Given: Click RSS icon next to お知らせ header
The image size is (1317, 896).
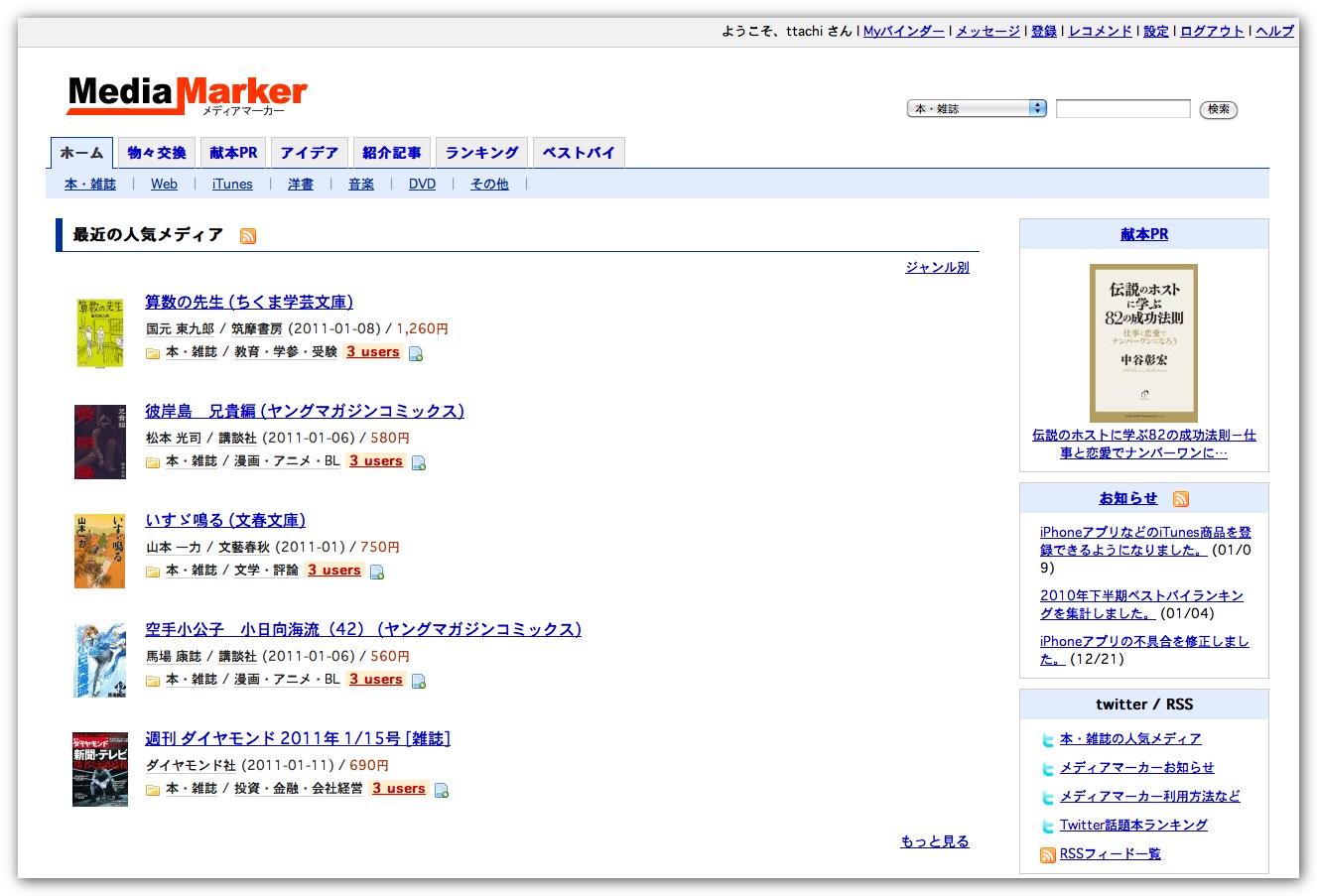Looking at the screenshot, I should (x=1180, y=499).
